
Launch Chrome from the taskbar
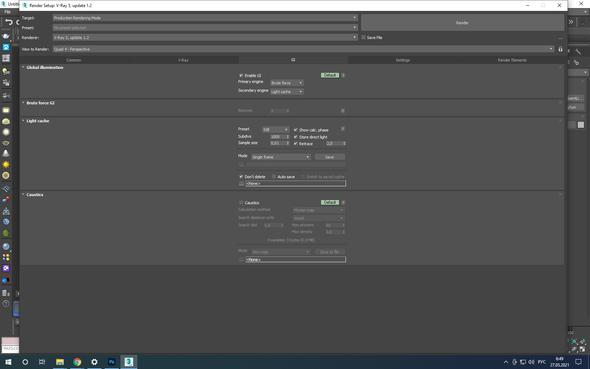click(x=77, y=362)
